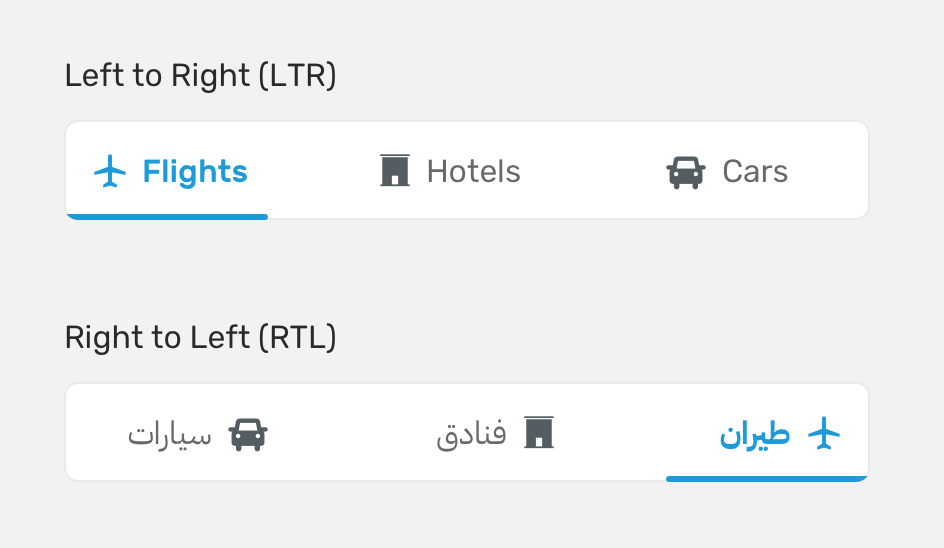Click the empty gap between Flights and Hotels
Image resolution: width=944 pixels, height=548 pixels.
313,172
